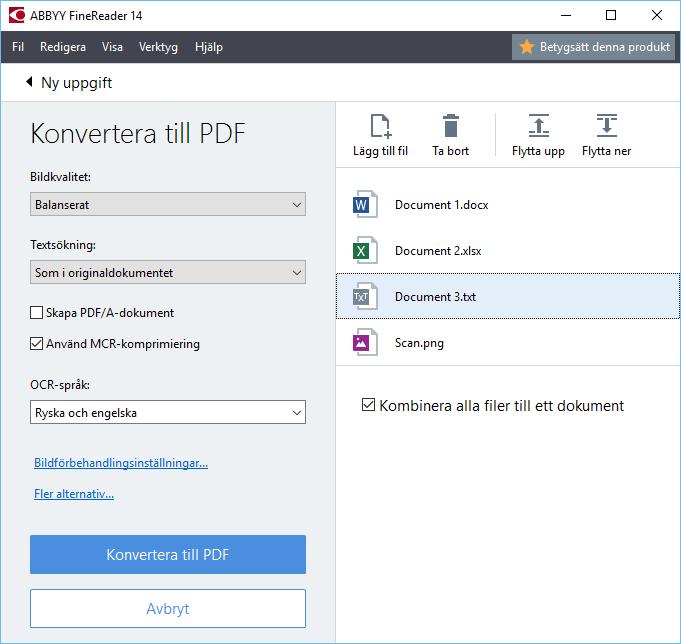Uncheck Använd MCR-komprimiering
681x644 pixels.
tap(36, 343)
